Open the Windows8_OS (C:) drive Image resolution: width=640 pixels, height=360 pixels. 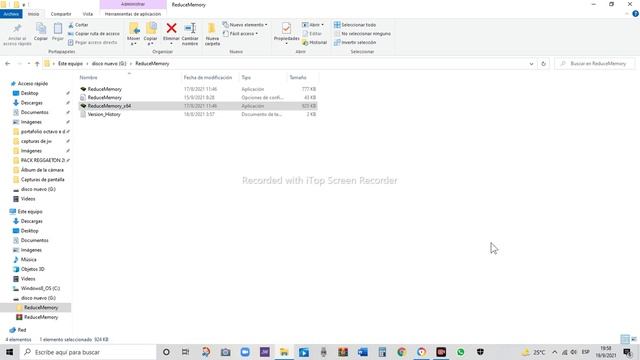pos(40,289)
